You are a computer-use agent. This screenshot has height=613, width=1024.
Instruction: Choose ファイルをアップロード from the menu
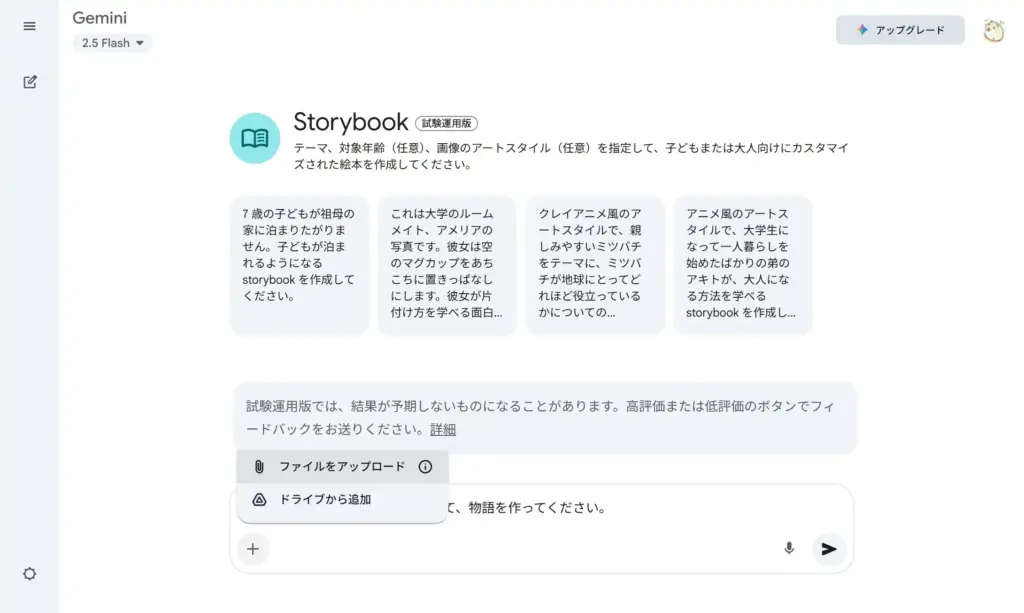(342, 466)
